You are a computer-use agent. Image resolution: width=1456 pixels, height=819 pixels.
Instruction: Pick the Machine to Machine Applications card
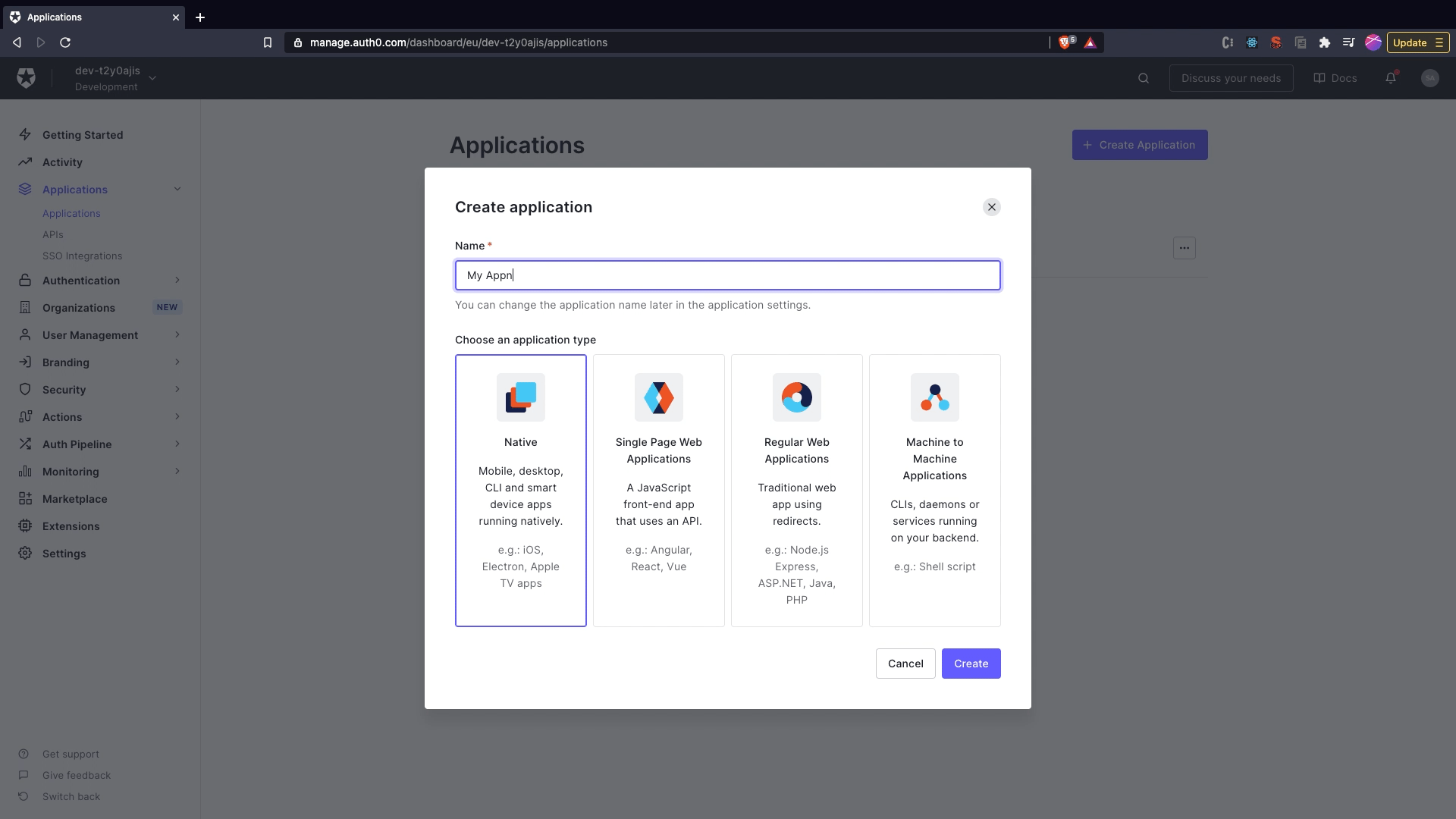click(x=934, y=490)
